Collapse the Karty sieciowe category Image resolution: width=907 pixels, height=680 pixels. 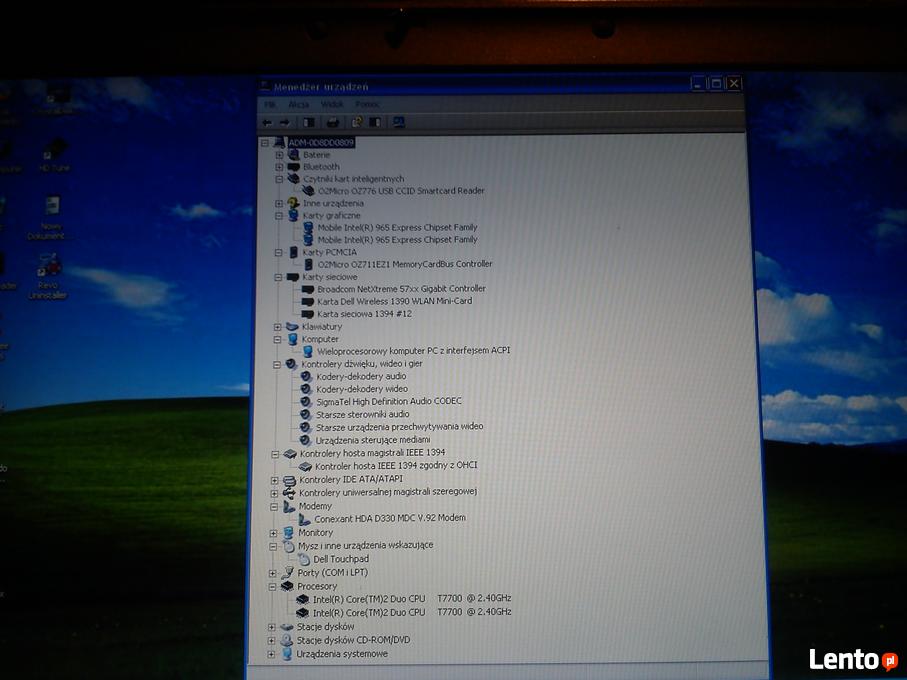[278, 278]
